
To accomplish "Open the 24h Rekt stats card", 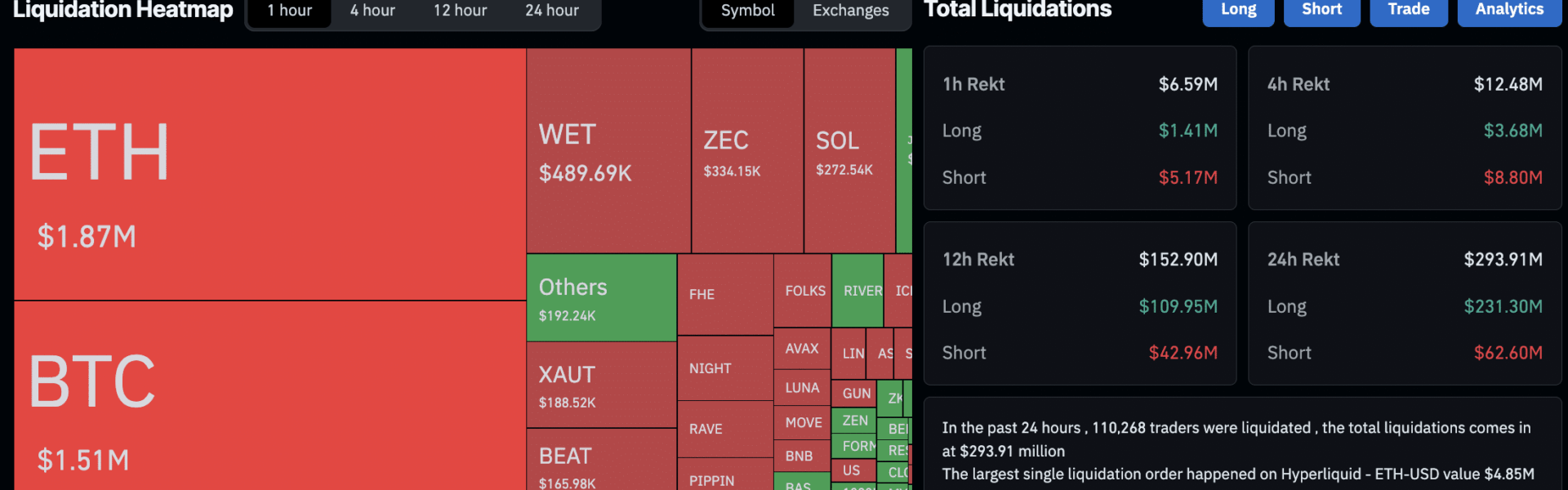I will point(1405,304).
